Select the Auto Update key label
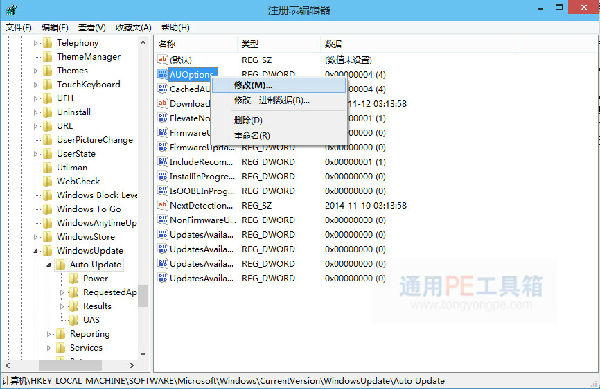 click(95, 265)
